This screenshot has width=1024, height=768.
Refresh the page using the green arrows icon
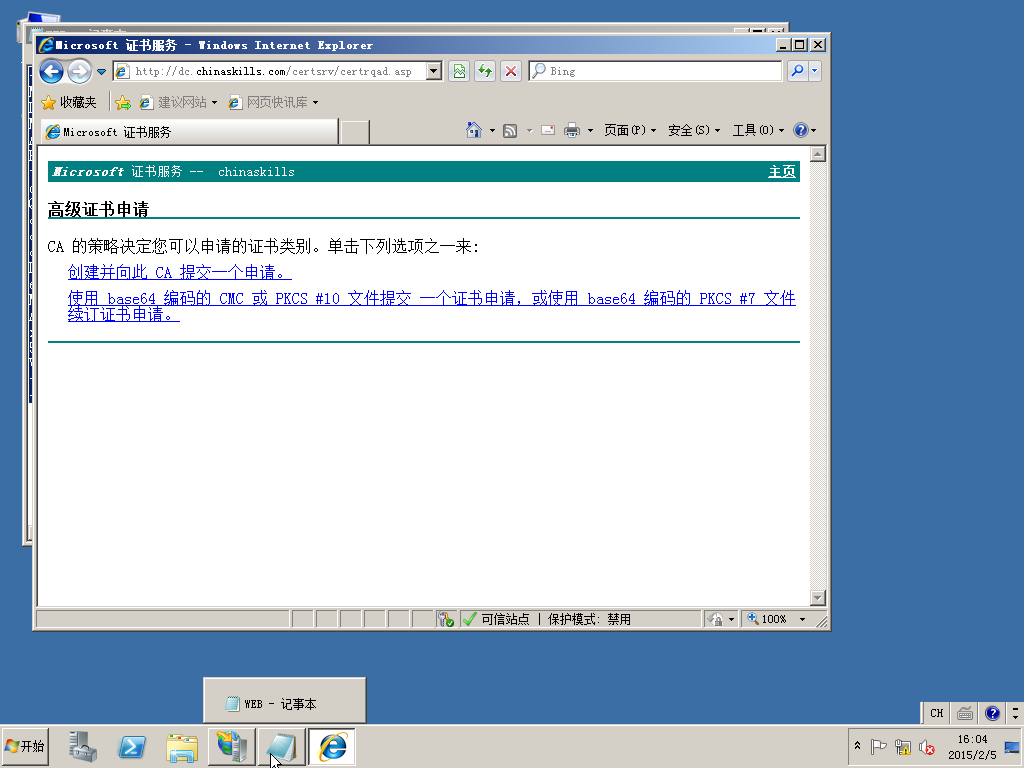485,71
